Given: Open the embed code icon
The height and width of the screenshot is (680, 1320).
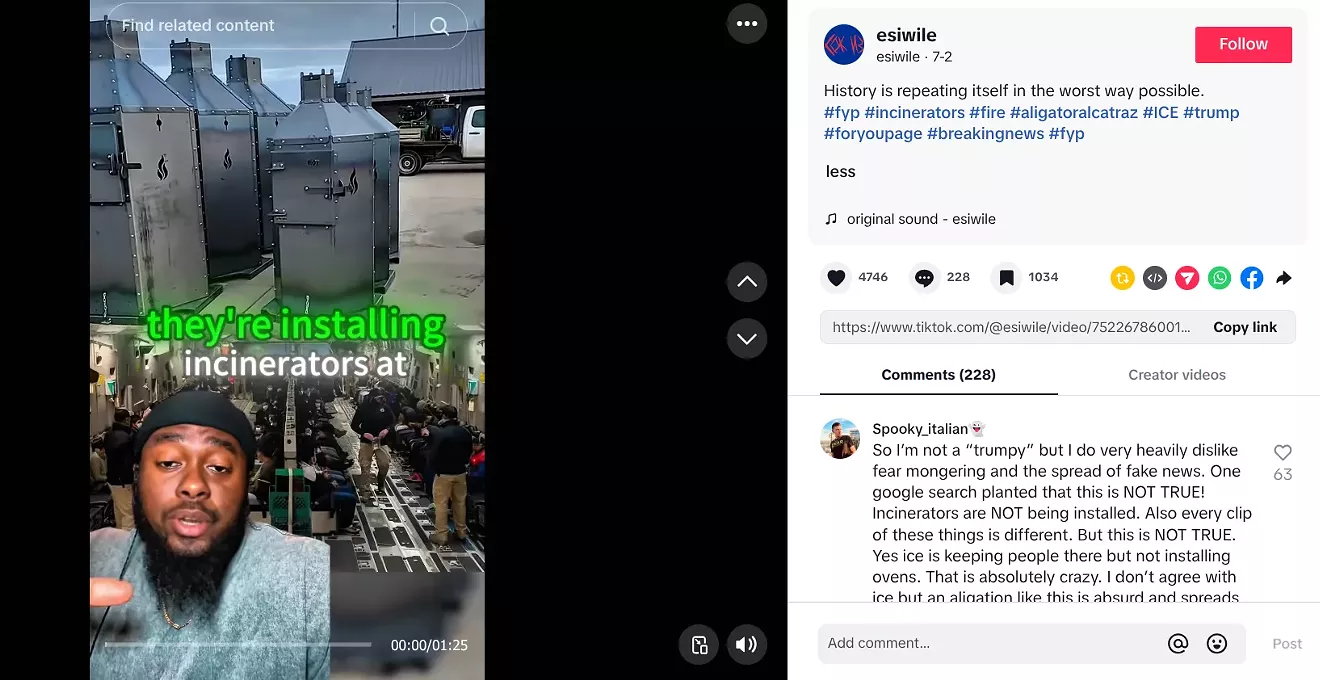Looking at the screenshot, I should [x=1155, y=278].
